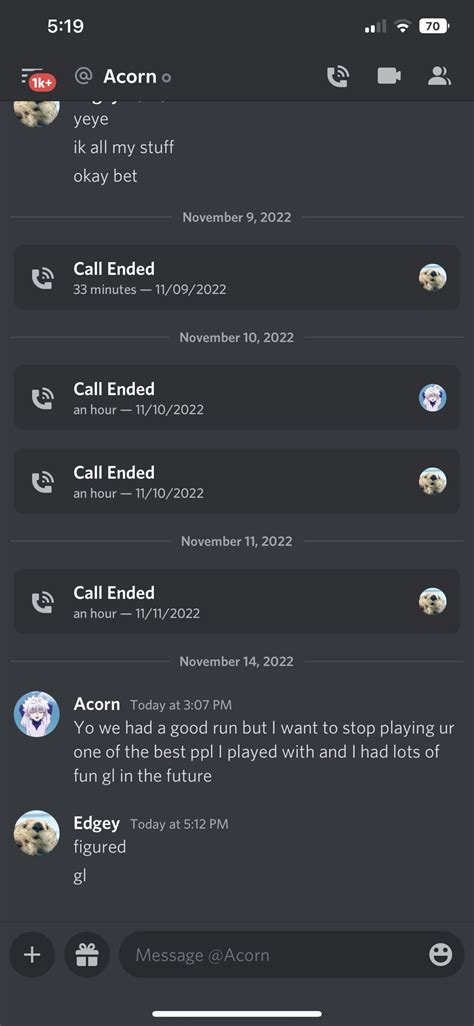Viewport: 474px width, 1026px height.
Task: Select the Call Ended 33 minutes entry
Action: point(237,277)
